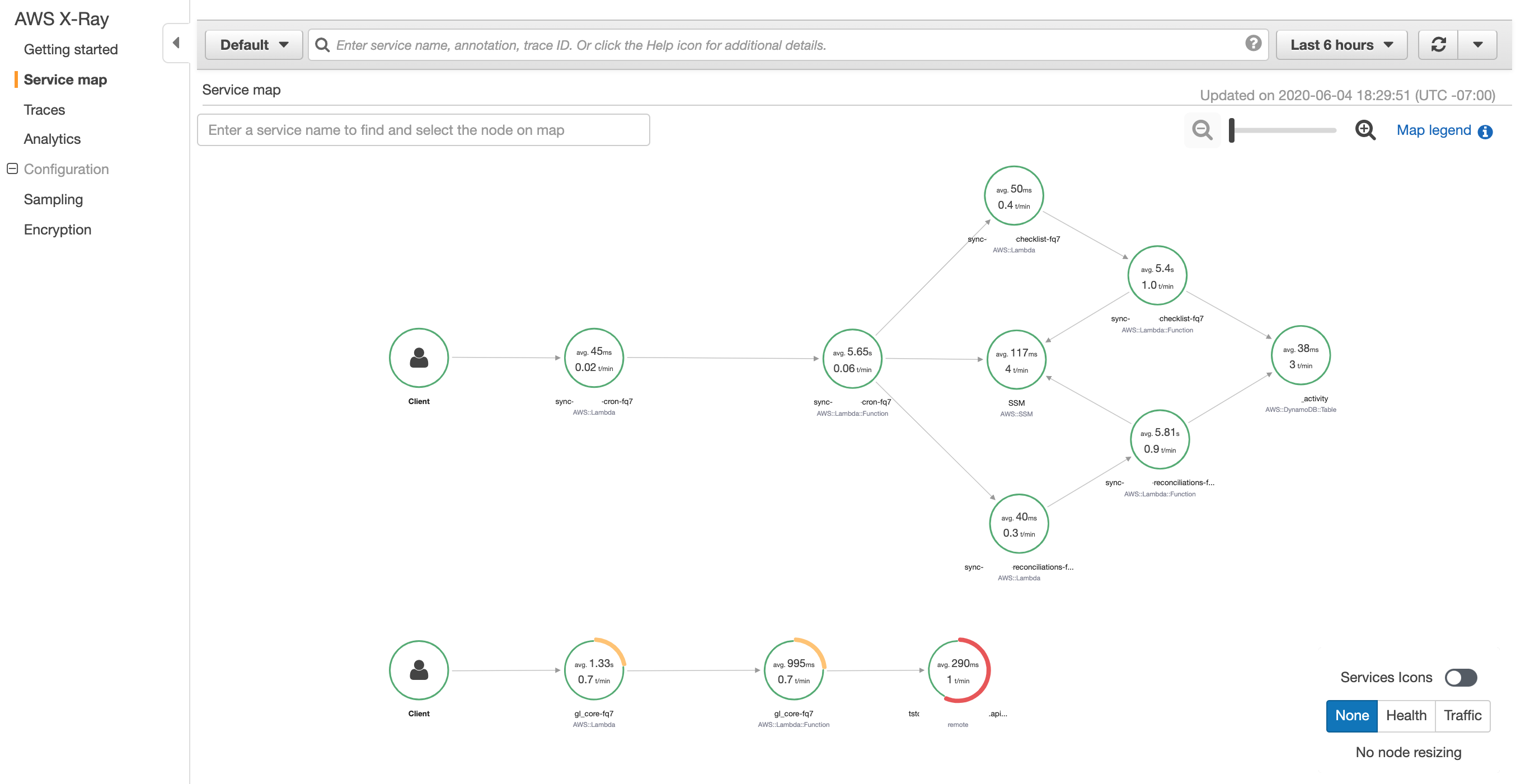Select Health node resizing option
The width and height of the screenshot is (1516, 784).
pyautogui.click(x=1406, y=716)
